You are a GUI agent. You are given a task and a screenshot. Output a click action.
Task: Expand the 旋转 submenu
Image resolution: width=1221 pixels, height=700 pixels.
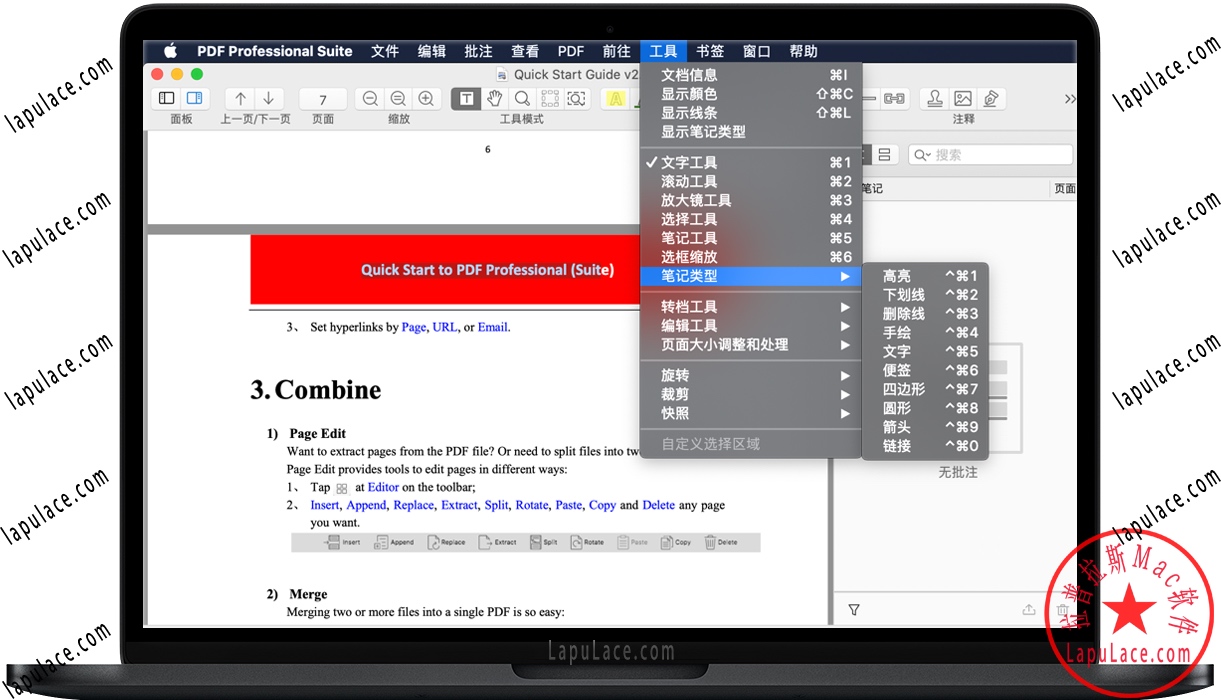pyautogui.click(x=751, y=376)
